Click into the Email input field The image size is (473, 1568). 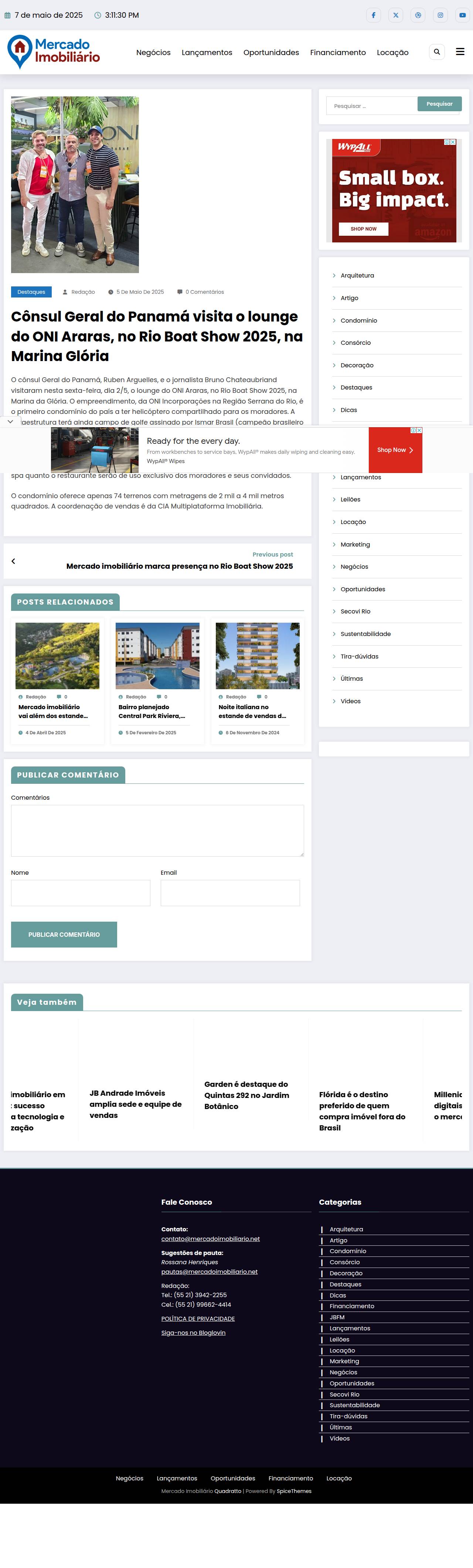230,893
